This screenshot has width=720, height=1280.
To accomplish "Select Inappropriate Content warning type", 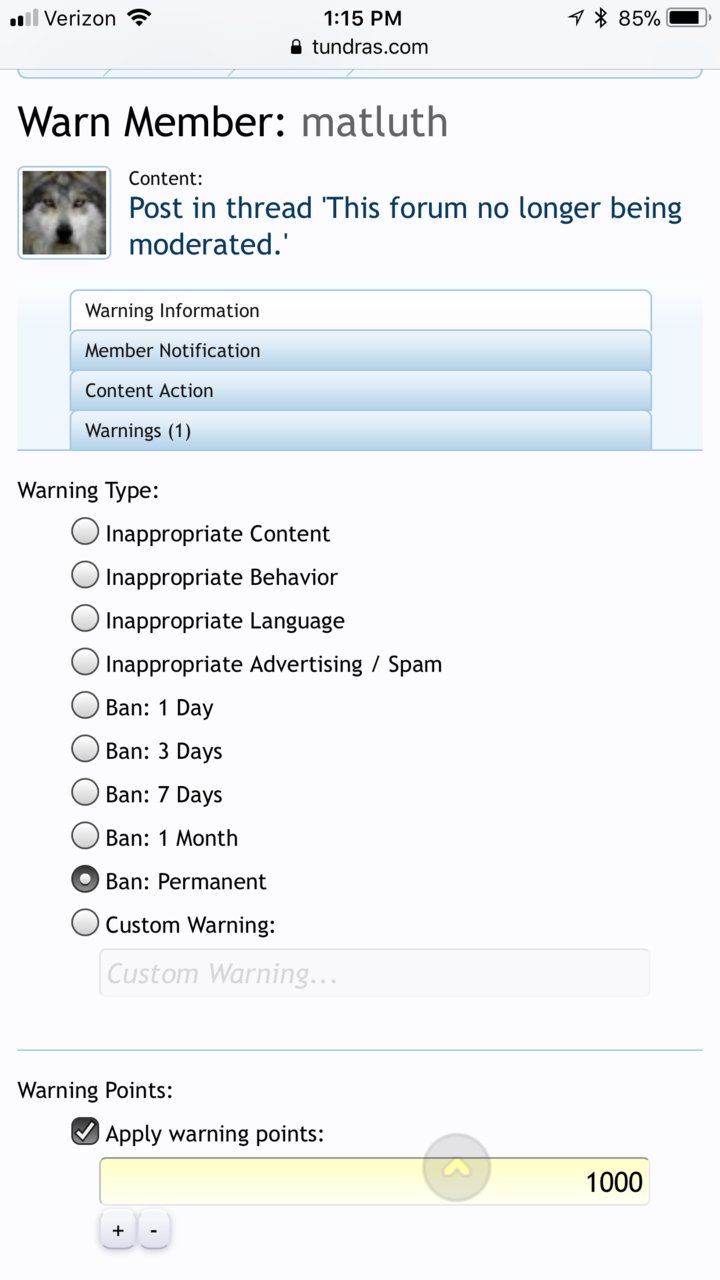I will coord(85,531).
